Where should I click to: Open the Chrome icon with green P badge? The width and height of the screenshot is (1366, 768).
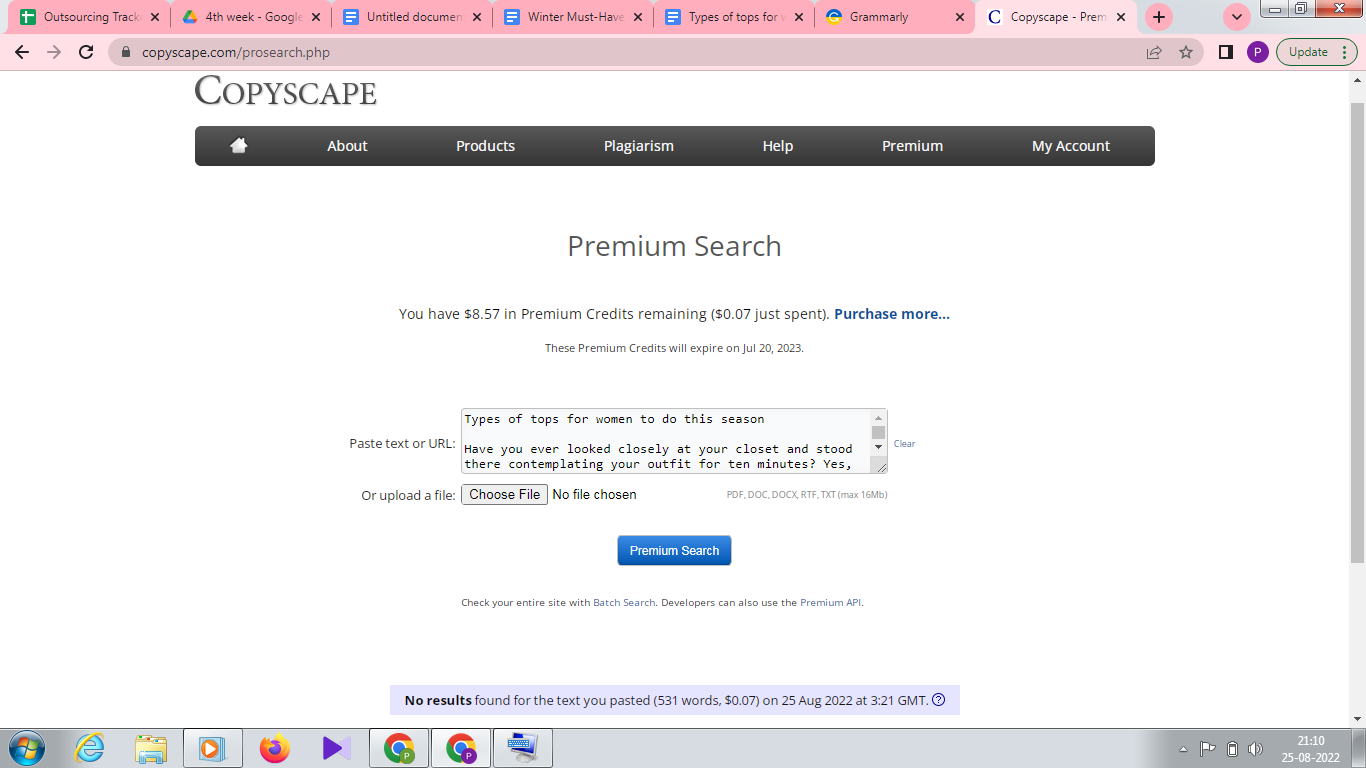click(x=399, y=748)
